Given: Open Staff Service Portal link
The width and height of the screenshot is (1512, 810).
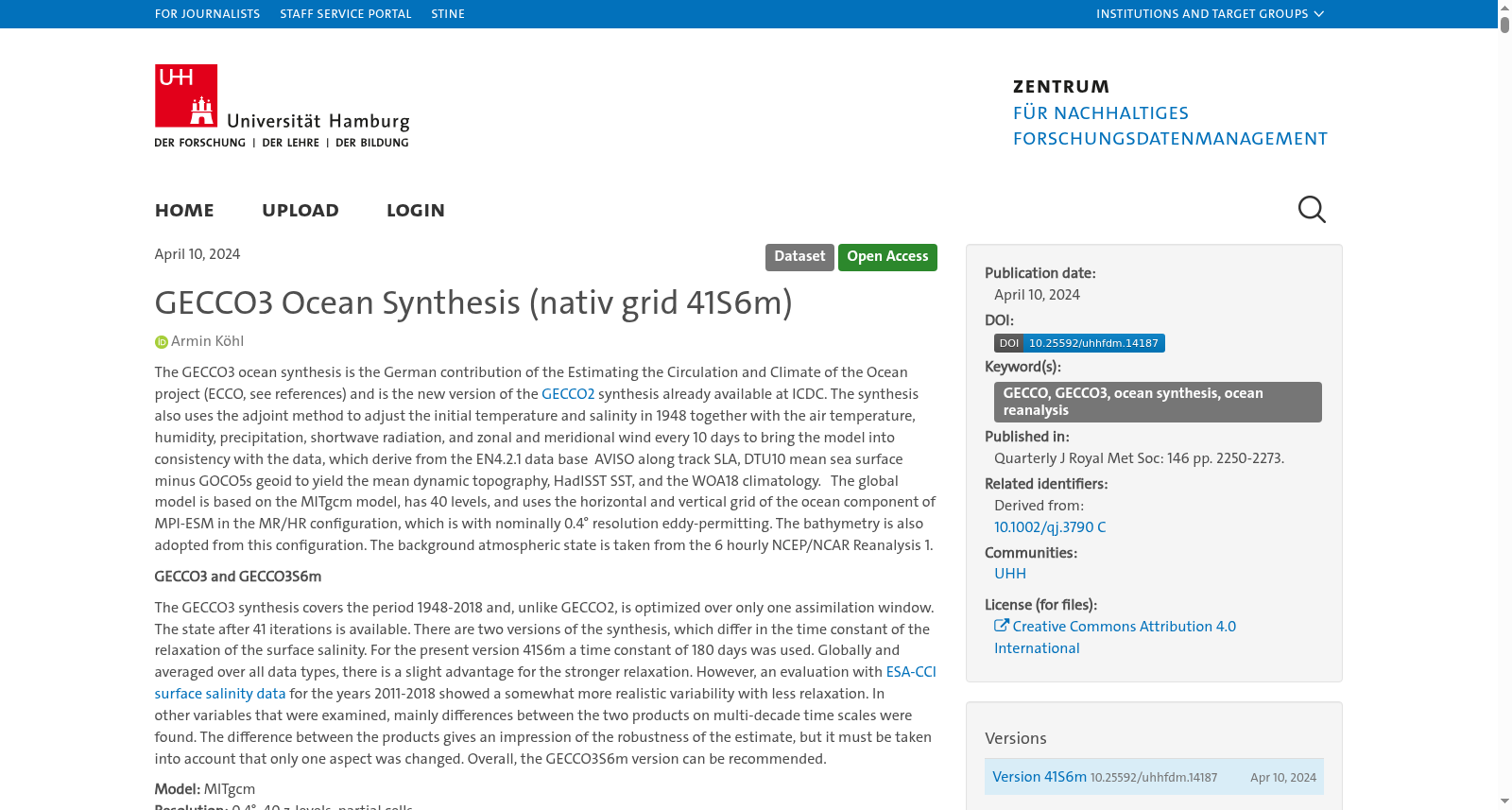Looking at the screenshot, I should pos(346,14).
